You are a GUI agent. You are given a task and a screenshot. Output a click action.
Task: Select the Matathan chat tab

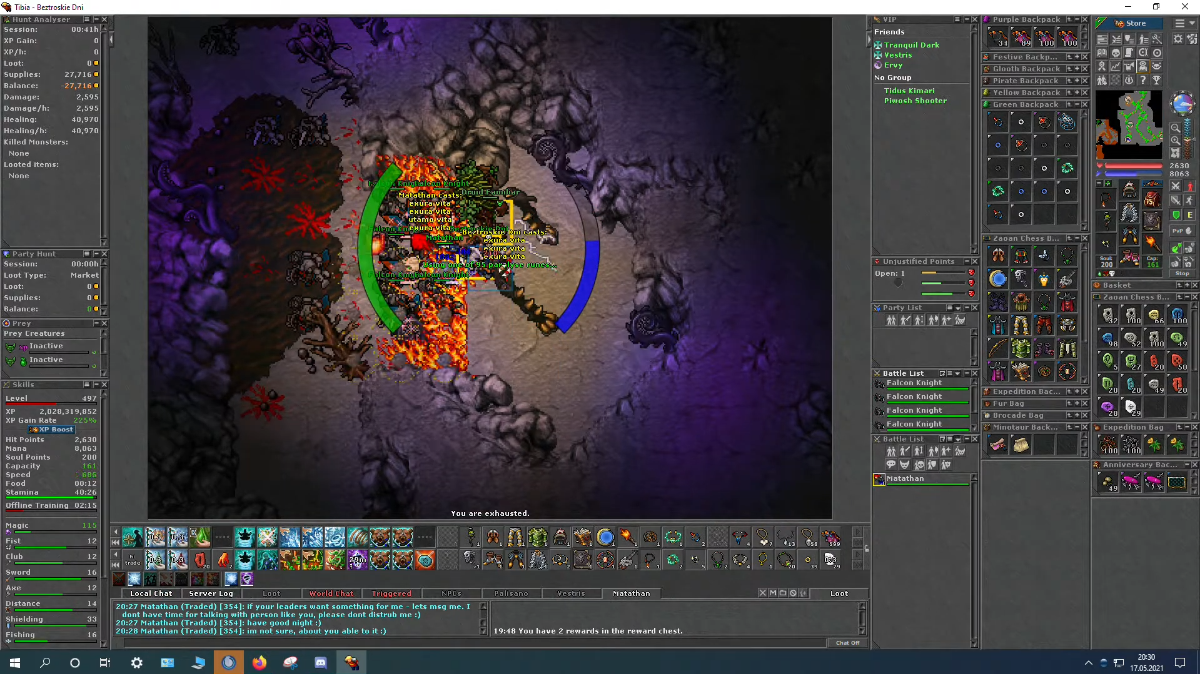pos(631,594)
